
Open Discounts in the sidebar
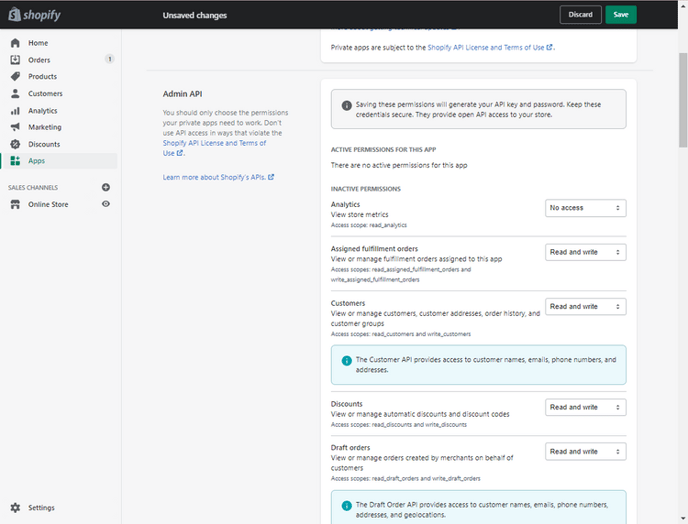click(59, 144)
